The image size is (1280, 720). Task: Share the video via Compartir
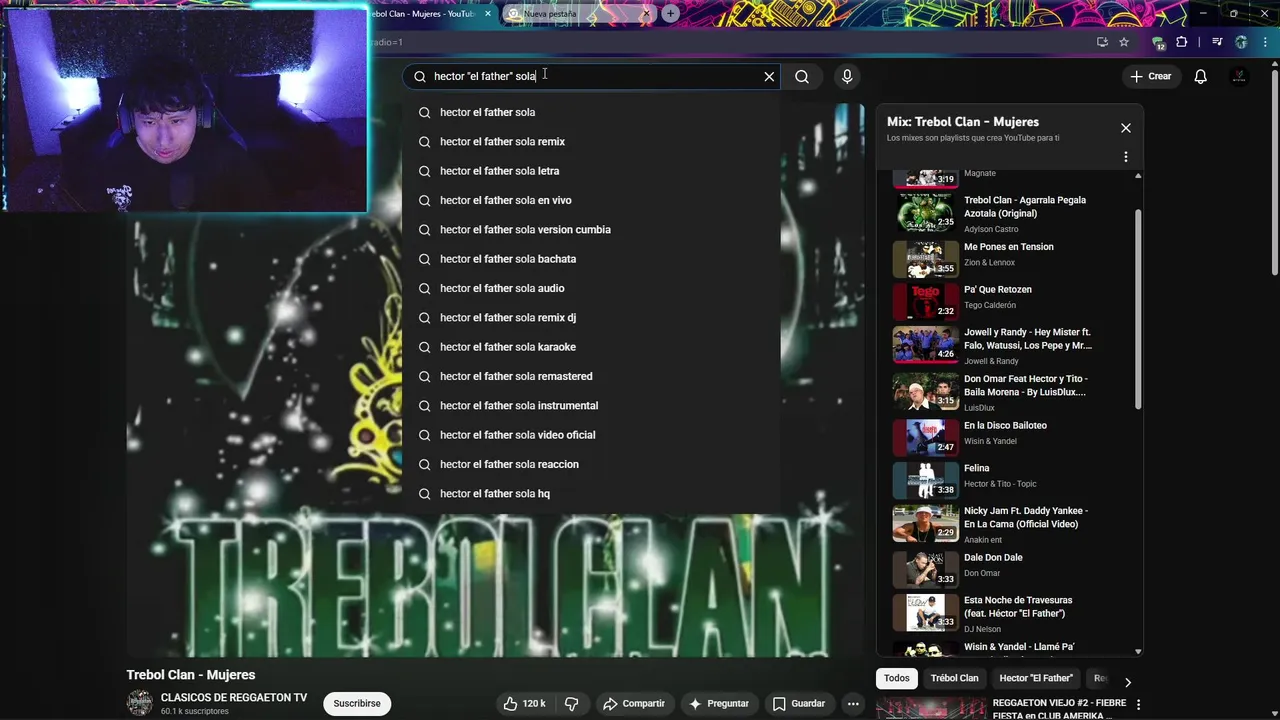[x=633, y=703]
